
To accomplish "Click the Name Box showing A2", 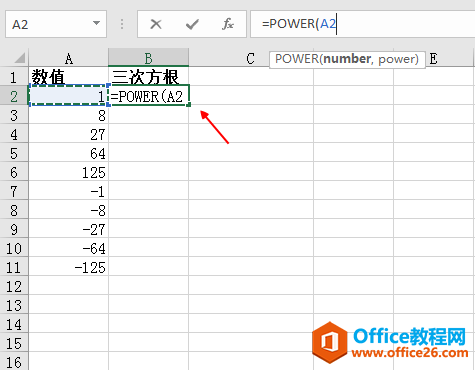I will (x=56, y=24).
